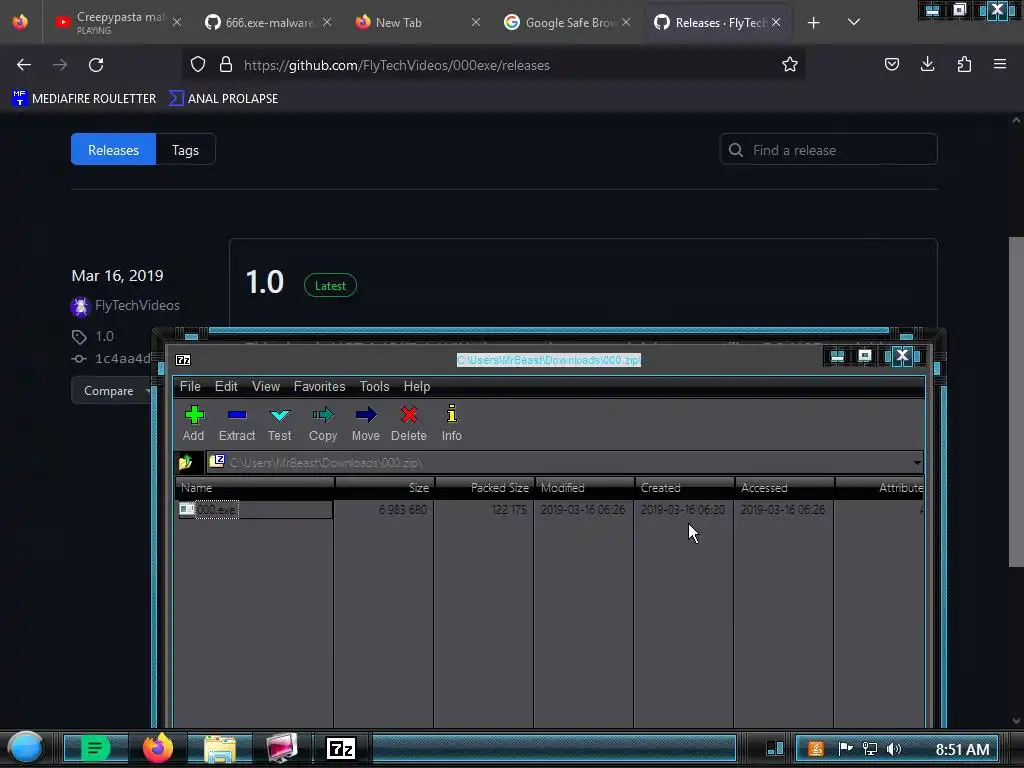Select 000.exe in the 7-Zip file list
The width and height of the screenshot is (1024, 768).
[217, 509]
